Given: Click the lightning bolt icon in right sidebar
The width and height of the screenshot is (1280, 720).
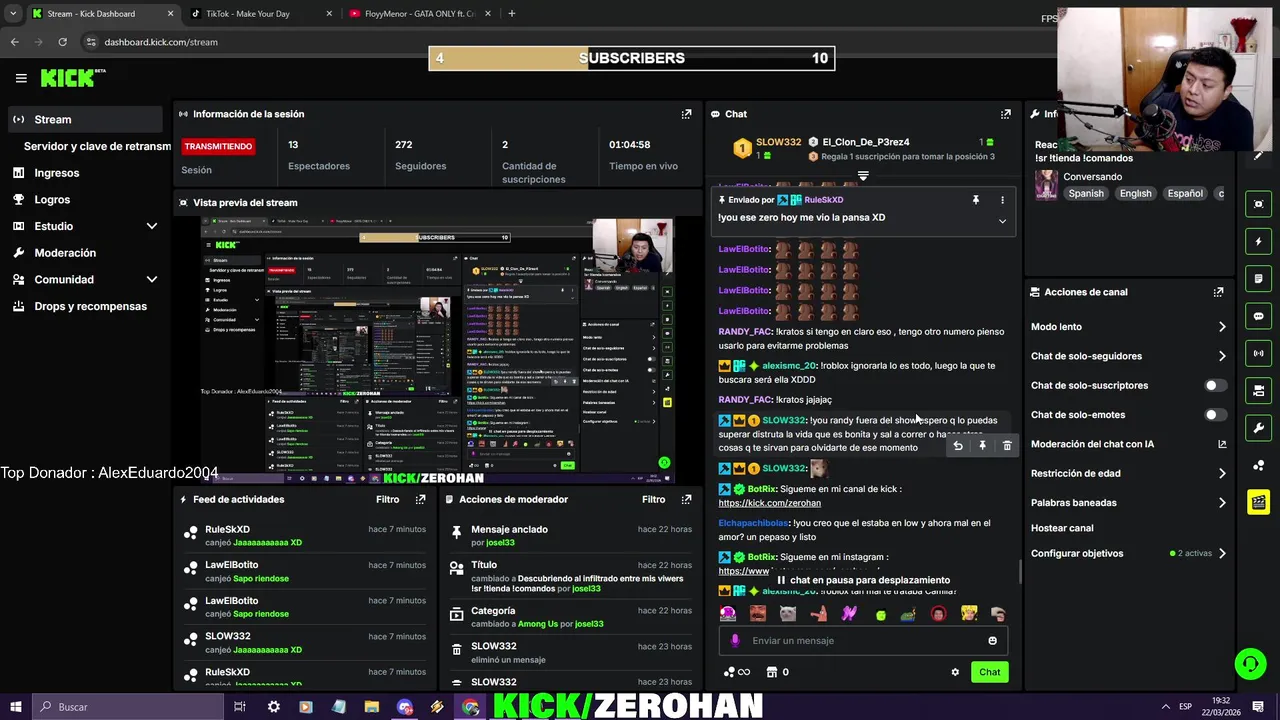Looking at the screenshot, I should click(x=1258, y=241).
